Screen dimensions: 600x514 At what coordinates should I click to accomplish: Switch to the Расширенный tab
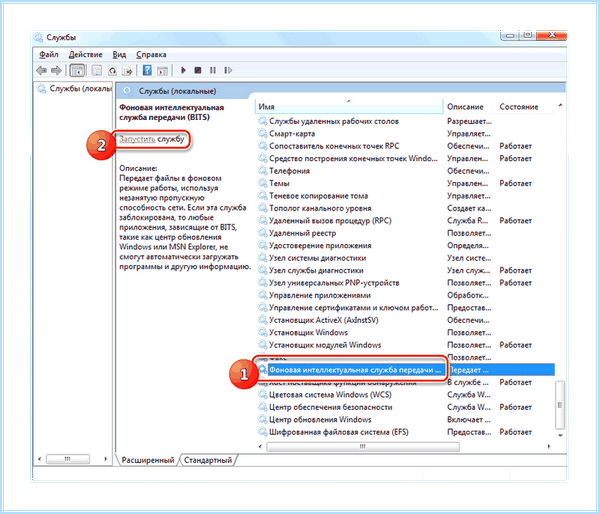click(x=147, y=460)
